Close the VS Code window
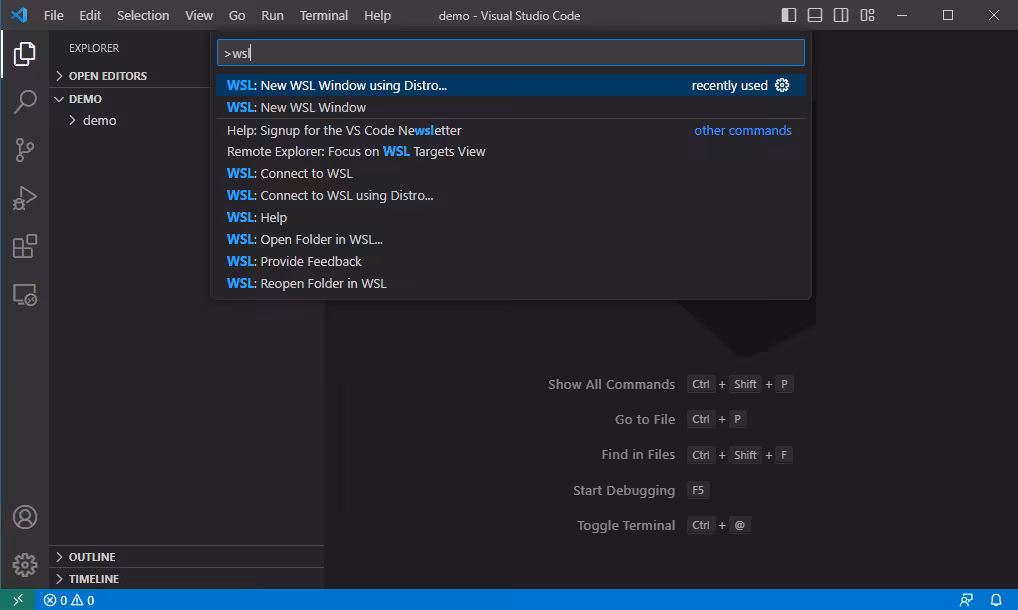Image resolution: width=1018 pixels, height=610 pixels. (994, 15)
